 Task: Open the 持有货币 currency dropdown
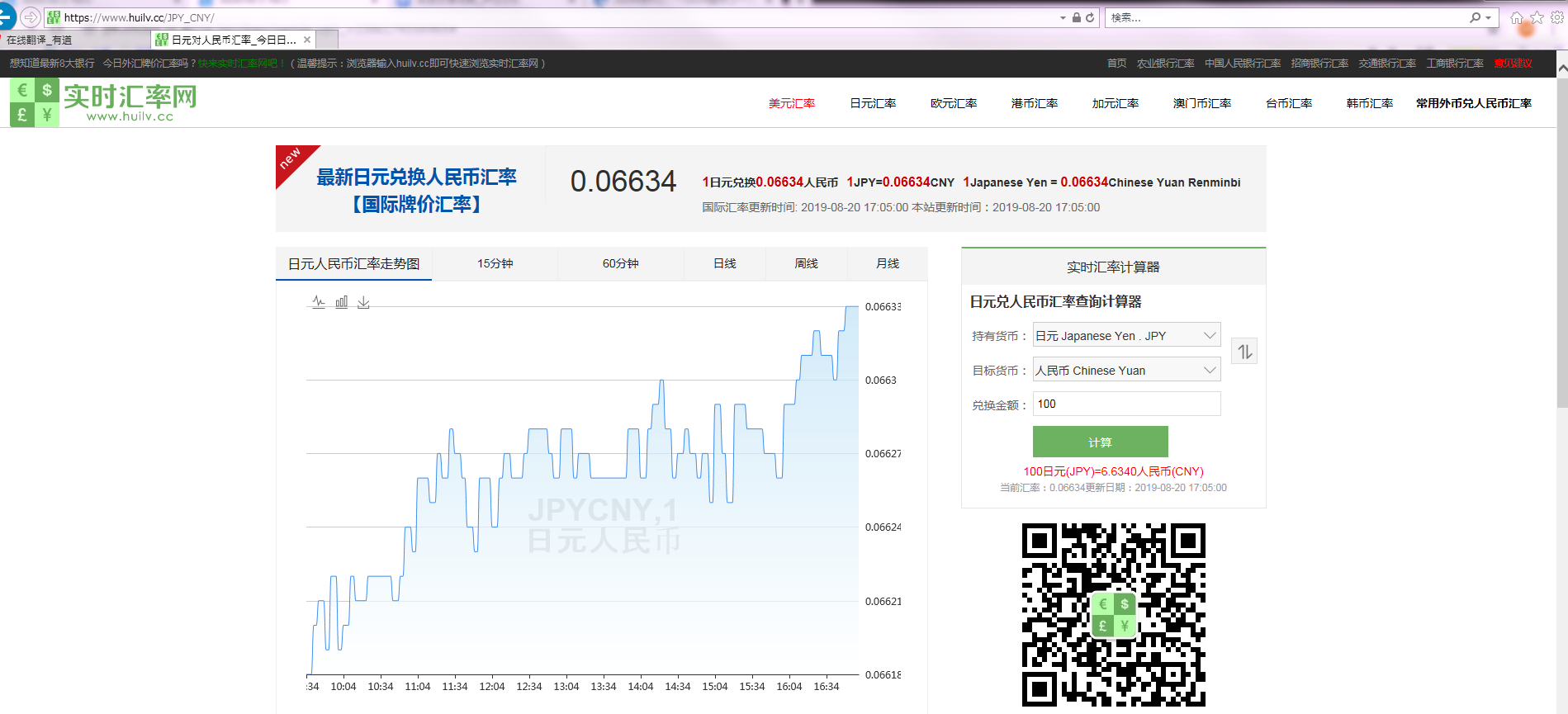coord(1126,335)
